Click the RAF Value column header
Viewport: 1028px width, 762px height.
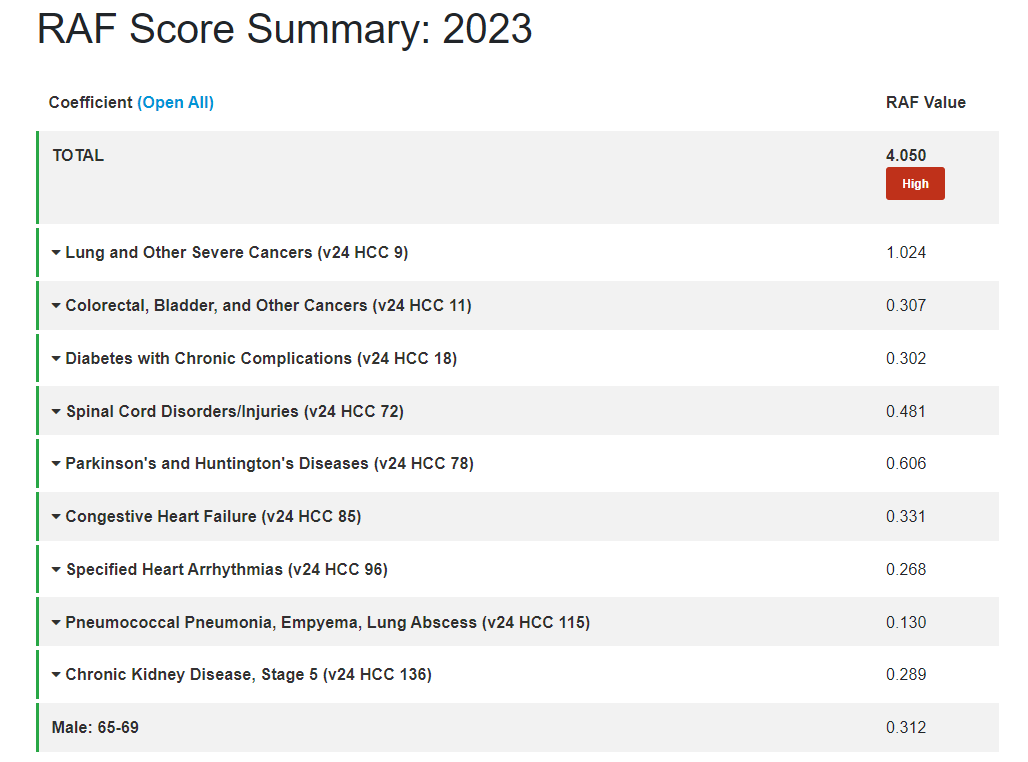[925, 102]
